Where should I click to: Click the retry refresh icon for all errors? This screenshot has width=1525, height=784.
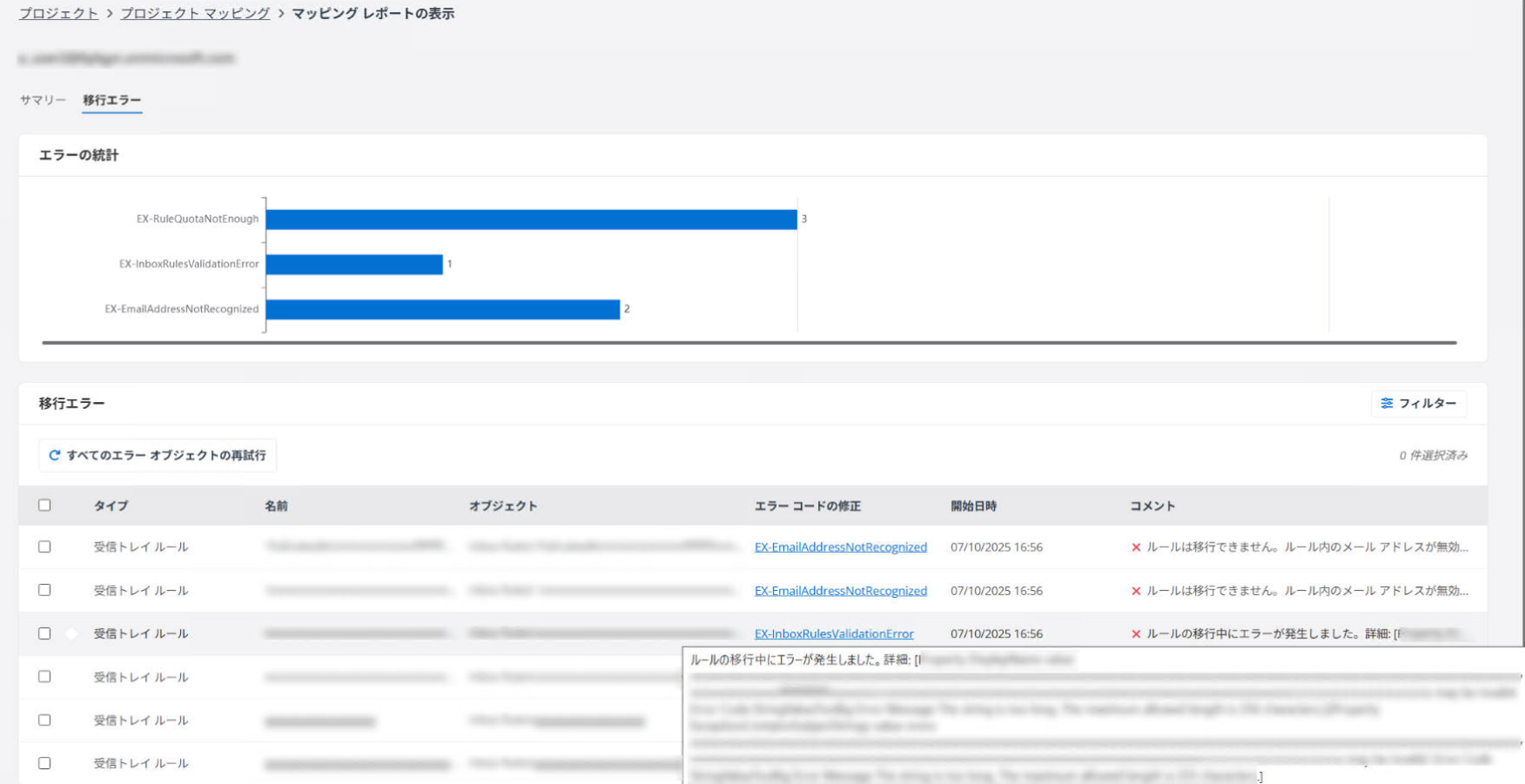coord(55,455)
